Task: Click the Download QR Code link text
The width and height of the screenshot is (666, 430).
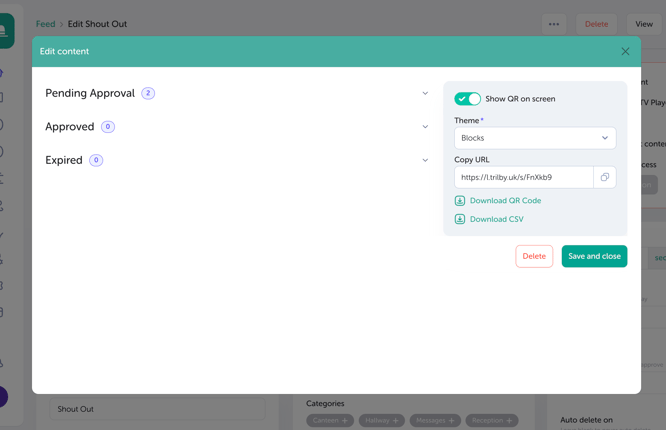Action: tap(505, 201)
